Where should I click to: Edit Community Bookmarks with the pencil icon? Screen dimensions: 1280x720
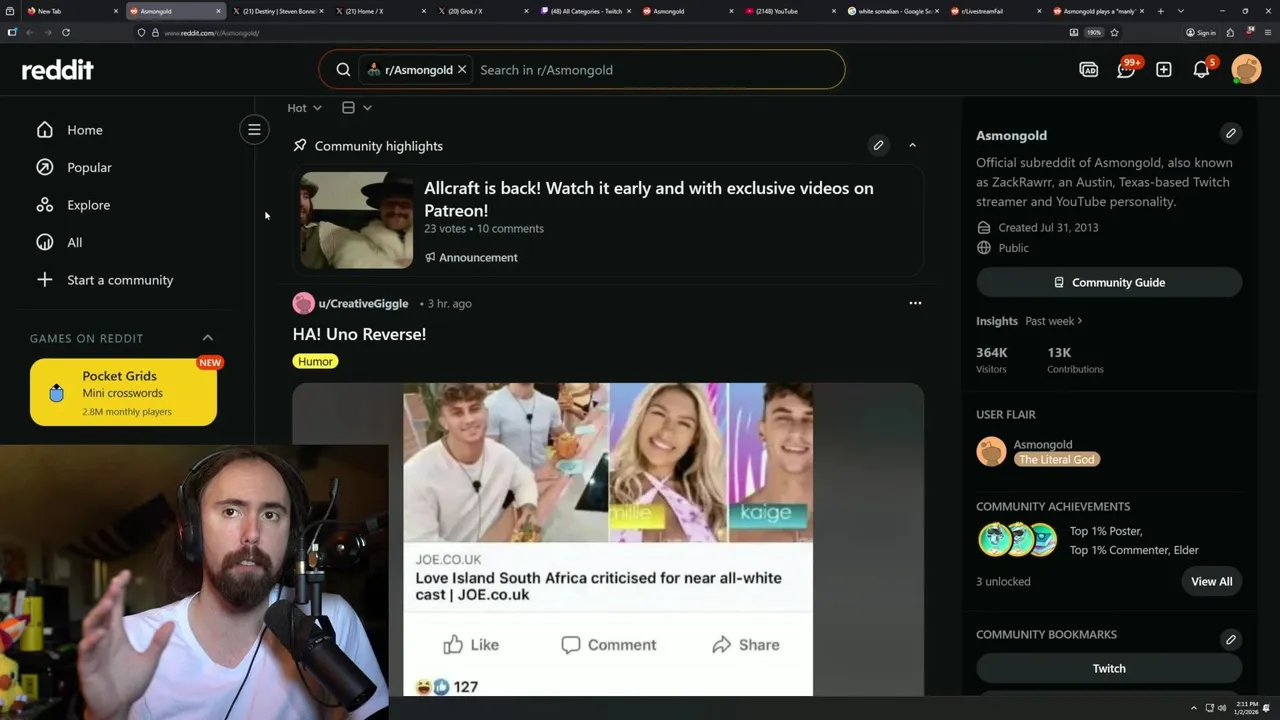click(1231, 639)
